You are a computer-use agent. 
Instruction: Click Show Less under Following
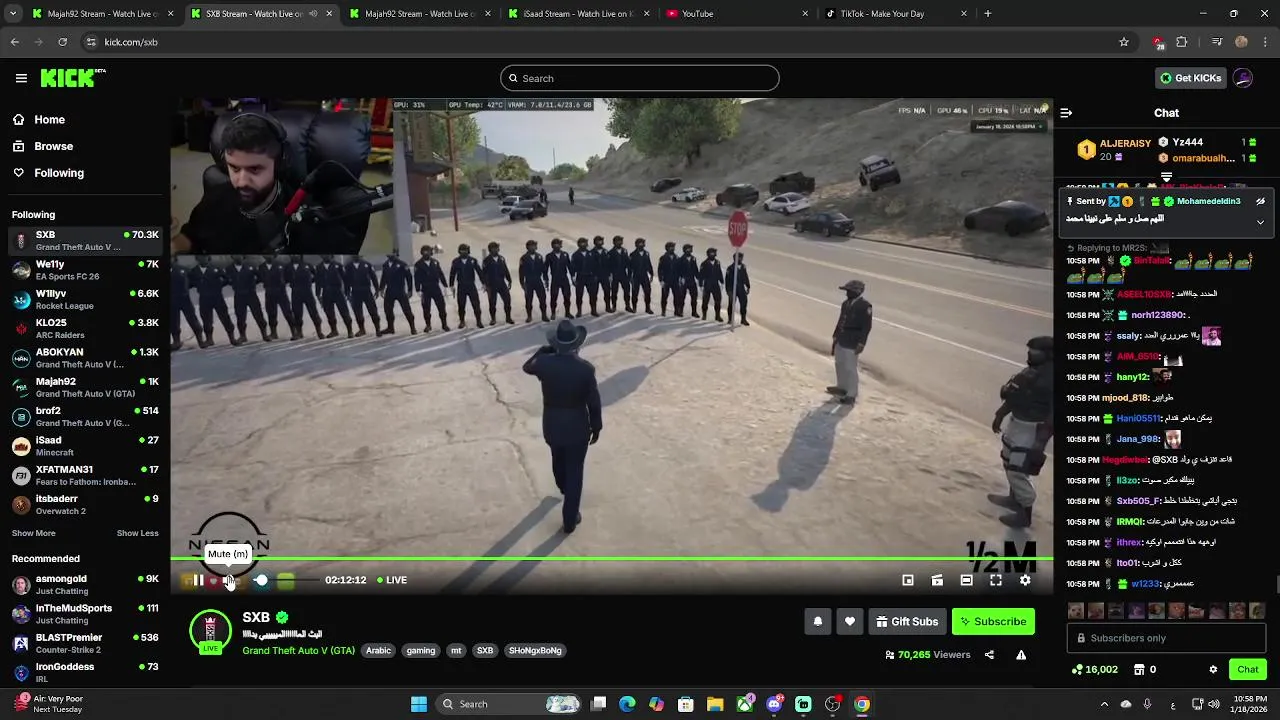click(x=138, y=533)
